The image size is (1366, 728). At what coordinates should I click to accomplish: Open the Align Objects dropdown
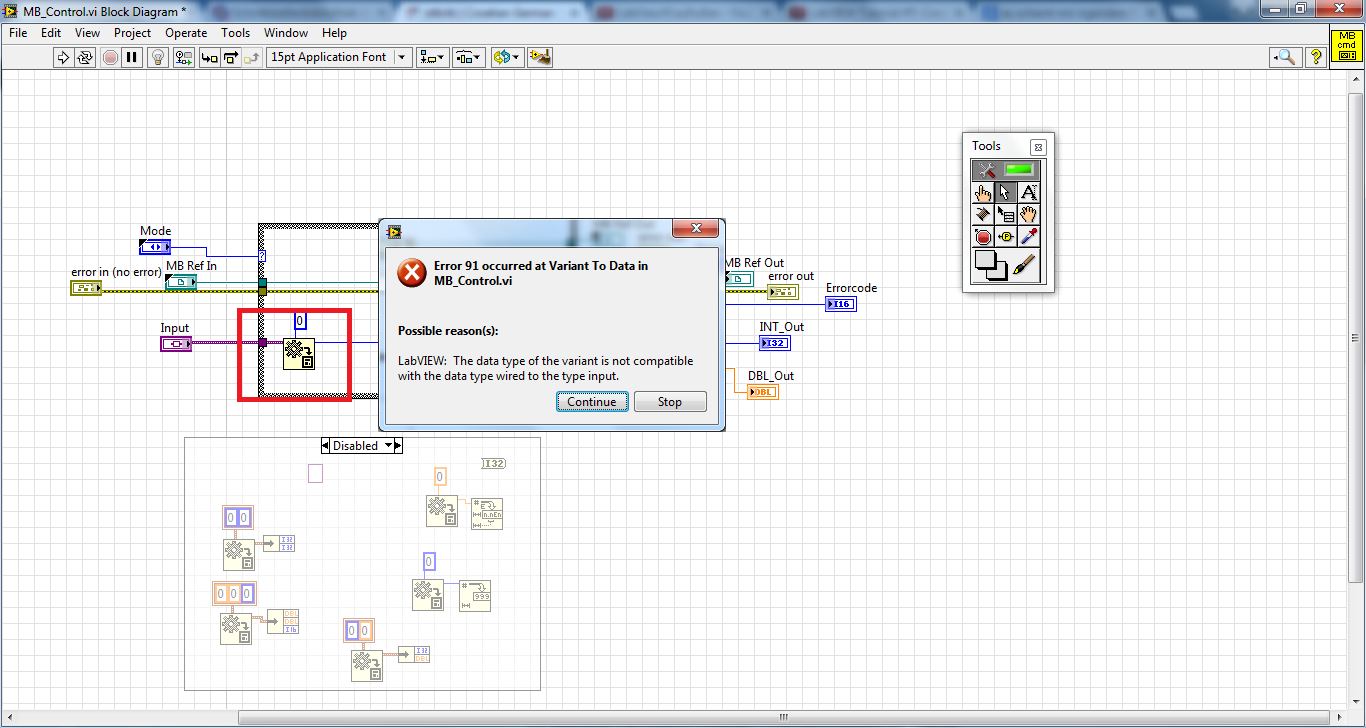pyautogui.click(x=433, y=57)
